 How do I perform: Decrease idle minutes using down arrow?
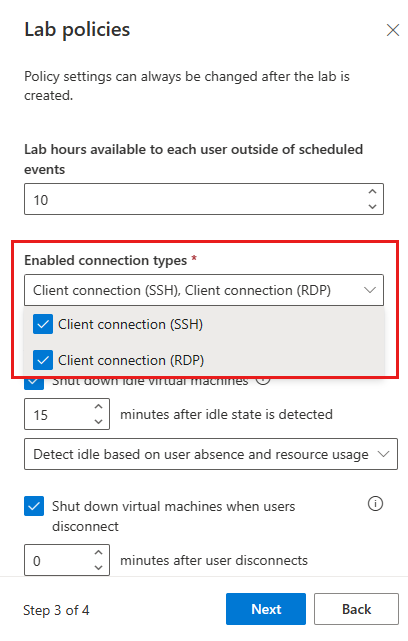coord(99,421)
